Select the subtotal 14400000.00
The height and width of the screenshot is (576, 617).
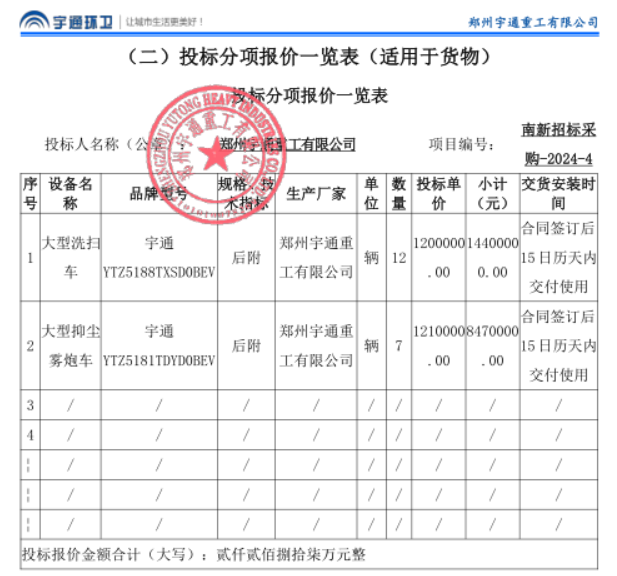click(493, 258)
